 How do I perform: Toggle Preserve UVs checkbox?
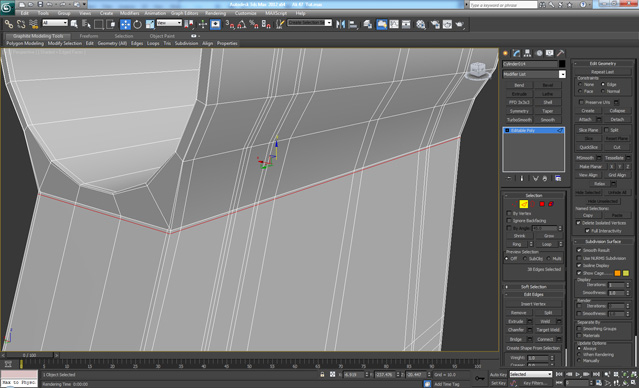point(581,102)
